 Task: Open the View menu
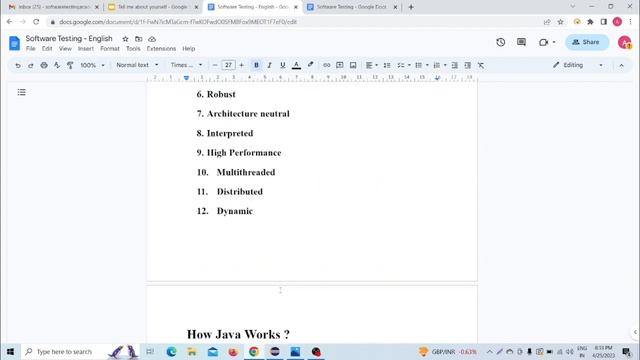65,49
